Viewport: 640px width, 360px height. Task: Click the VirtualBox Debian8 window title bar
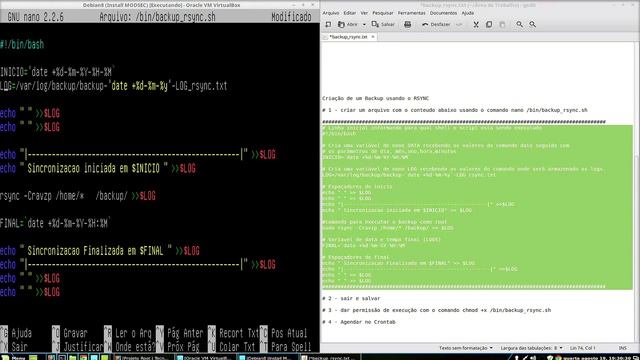tap(161, 5)
